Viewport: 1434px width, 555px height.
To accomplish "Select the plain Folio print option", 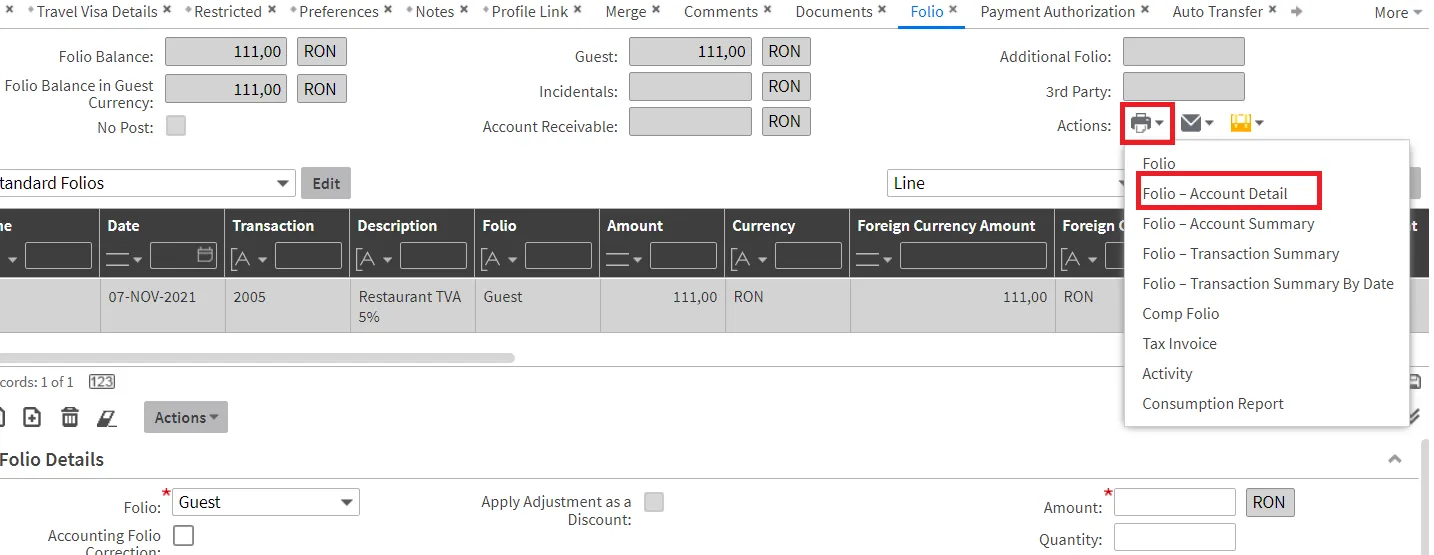I will click(x=1159, y=164).
